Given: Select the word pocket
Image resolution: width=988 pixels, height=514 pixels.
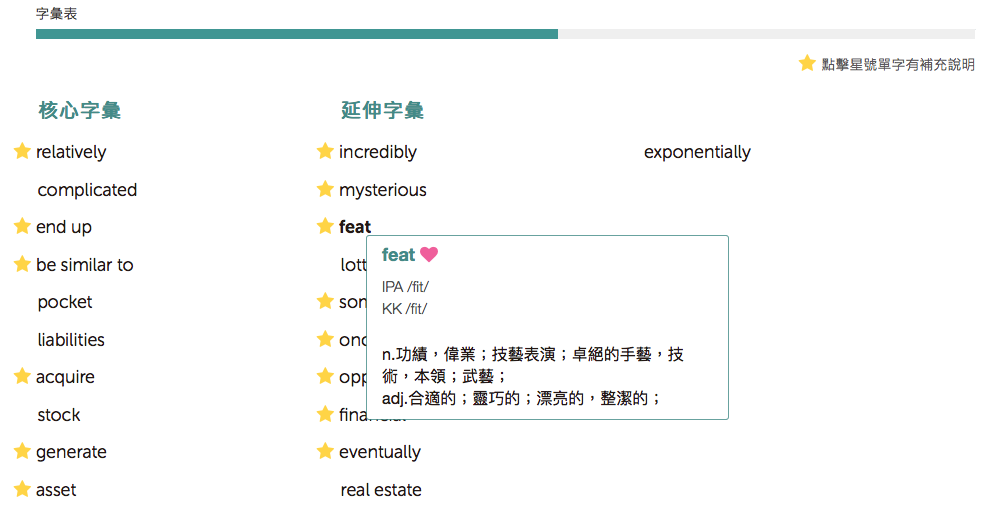Looking at the screenshot, I should pos(65,302).
